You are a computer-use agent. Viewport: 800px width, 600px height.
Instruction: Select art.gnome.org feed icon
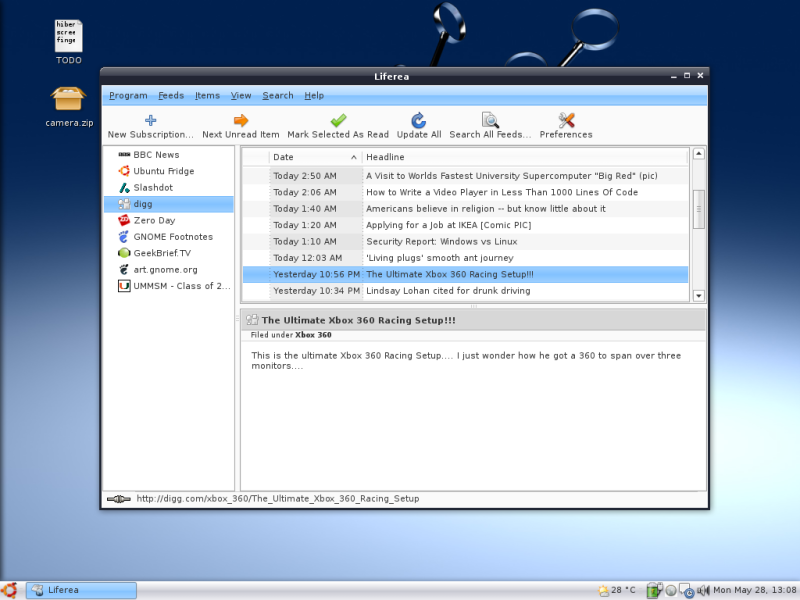[124, 269]
